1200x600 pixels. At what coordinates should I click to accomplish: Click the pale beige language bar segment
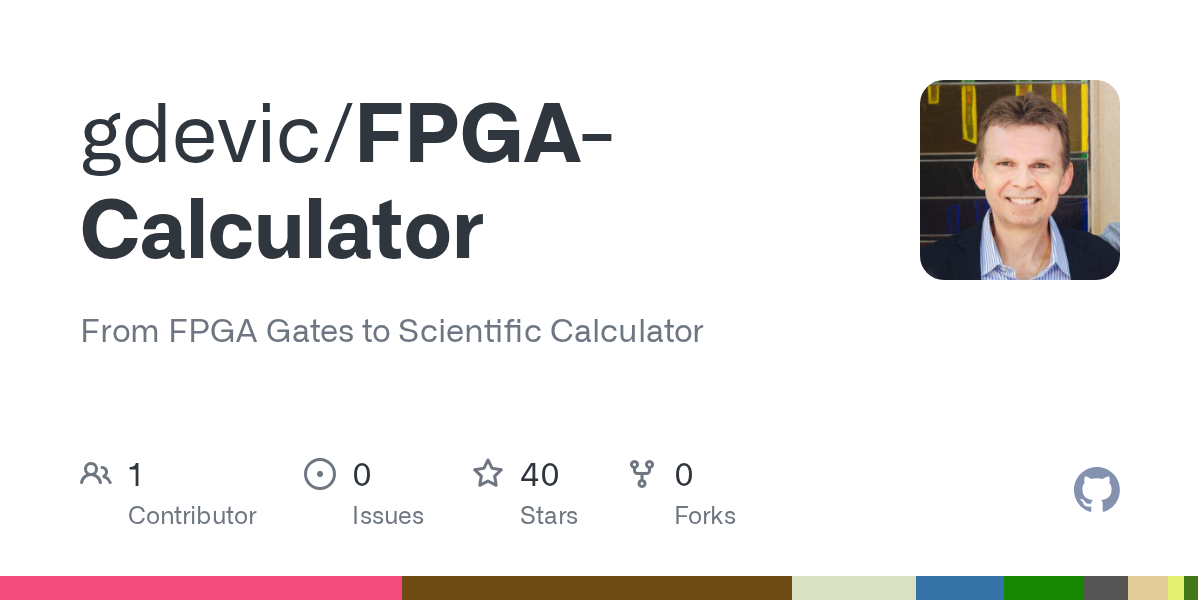[x=1148, y=588]
